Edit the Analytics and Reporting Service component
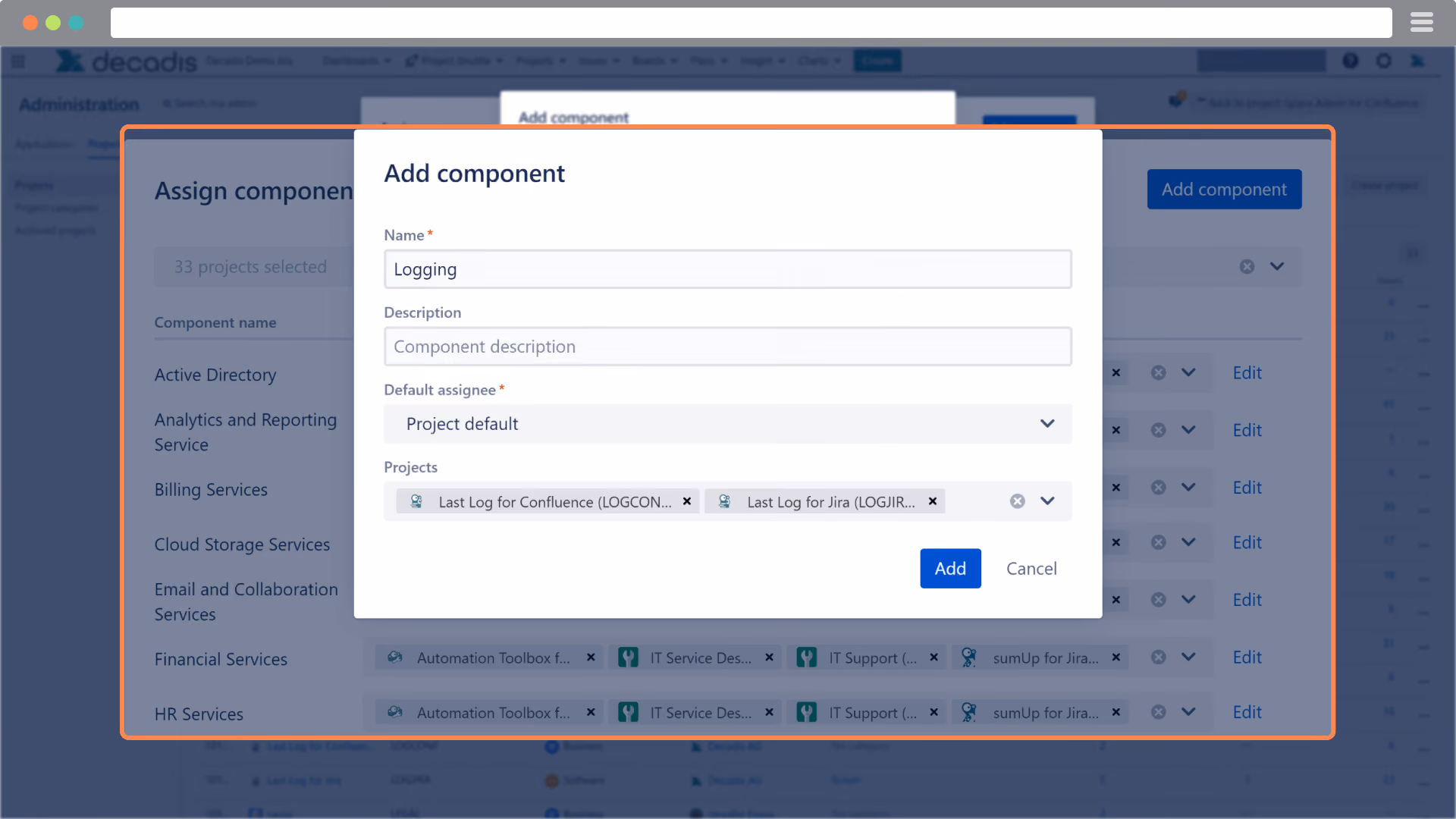The image size is (1456, 819). point(1247,431)
